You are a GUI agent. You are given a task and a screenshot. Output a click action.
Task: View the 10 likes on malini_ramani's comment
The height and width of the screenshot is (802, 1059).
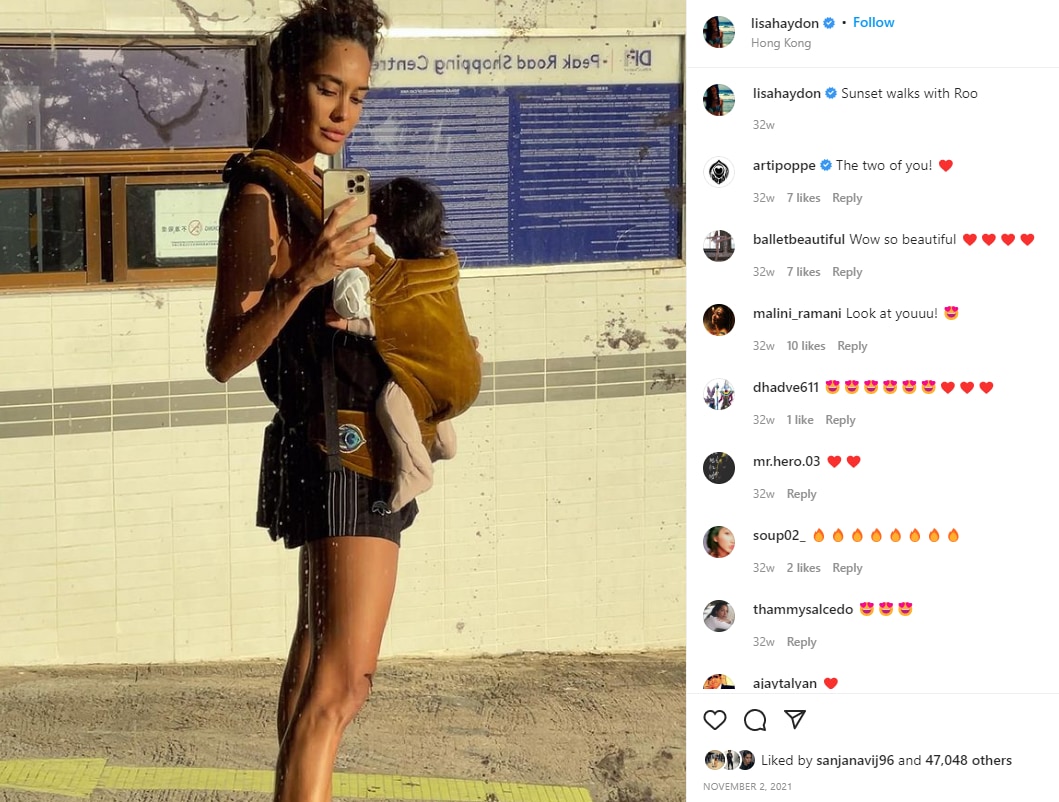(x=806, y=346)
